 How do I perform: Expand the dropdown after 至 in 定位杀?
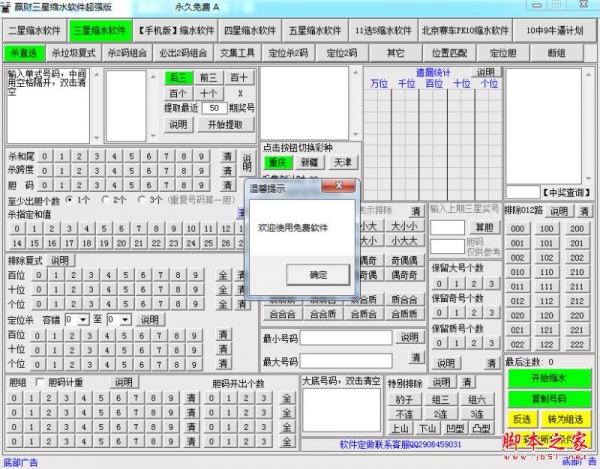(x=125, y=320)
